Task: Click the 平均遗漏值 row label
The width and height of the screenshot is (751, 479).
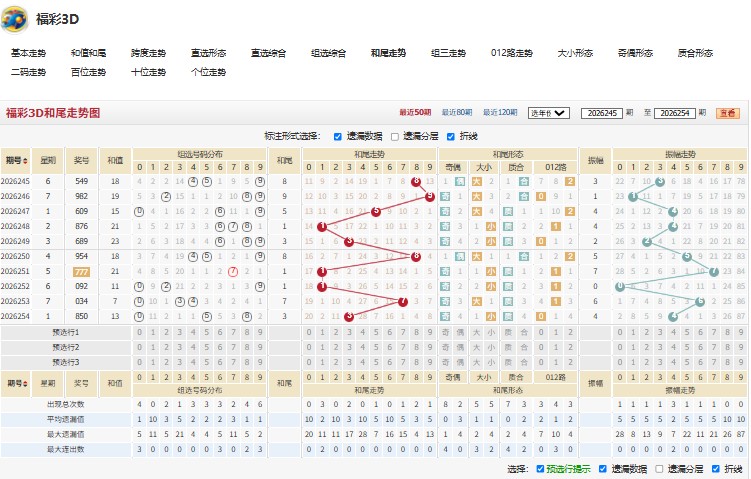Action: coord(66,419)
